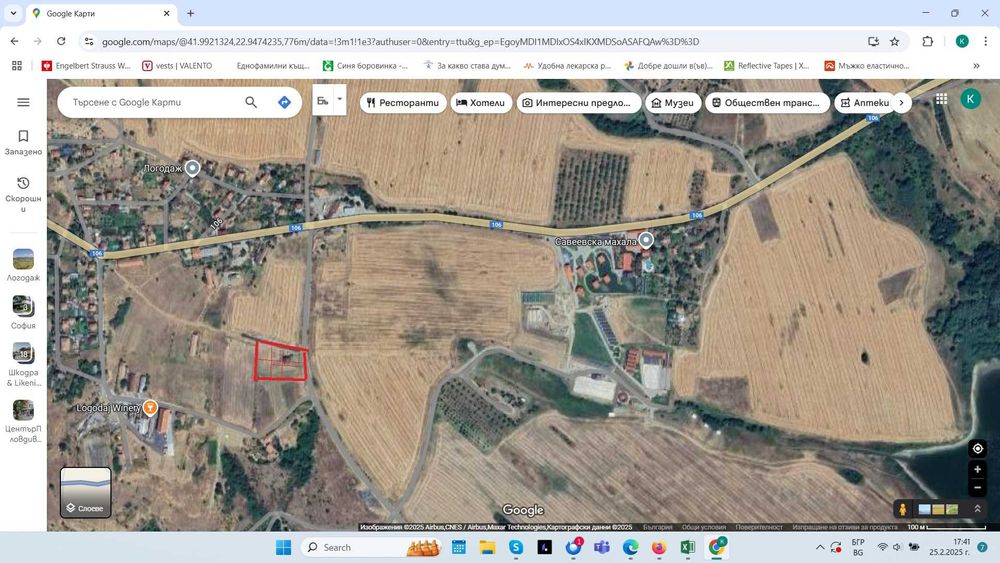The width and height of the screenshot is (1000, 563).
Task: Show hidden system tray icons chevron
Action: 820,547
